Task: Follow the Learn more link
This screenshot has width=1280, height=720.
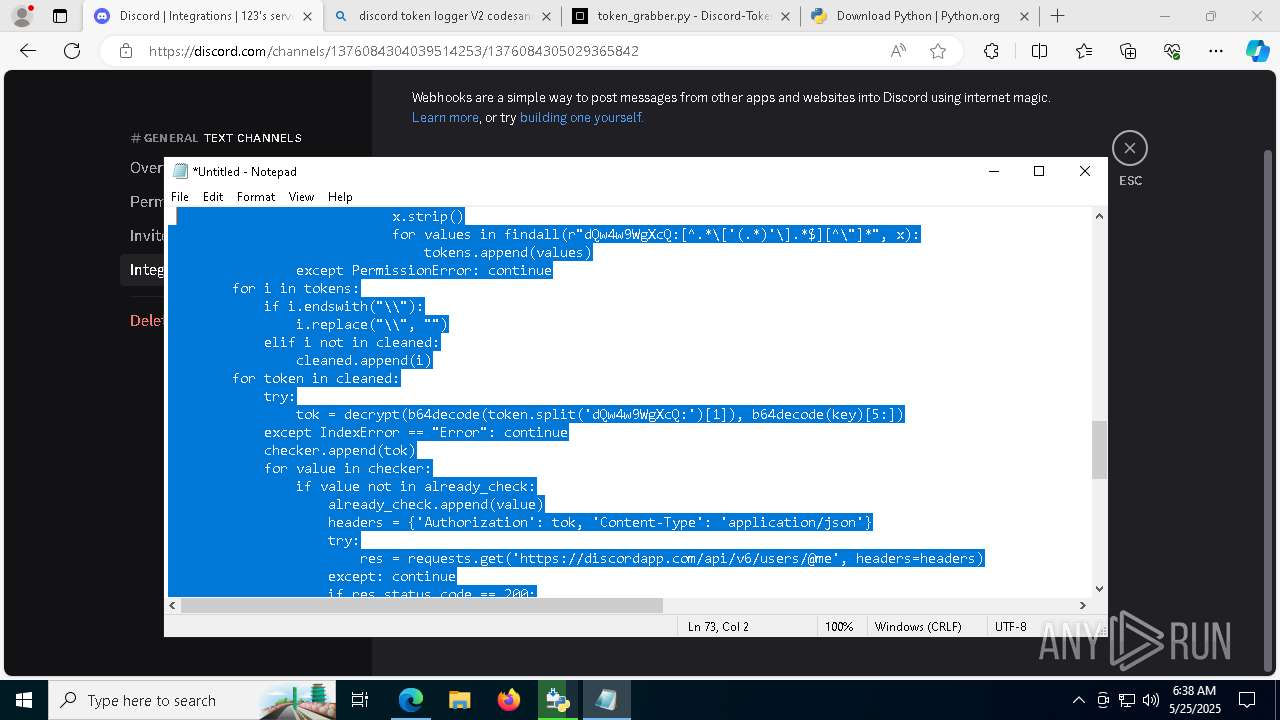Action: pyautogui.click(x=445, y=117)
